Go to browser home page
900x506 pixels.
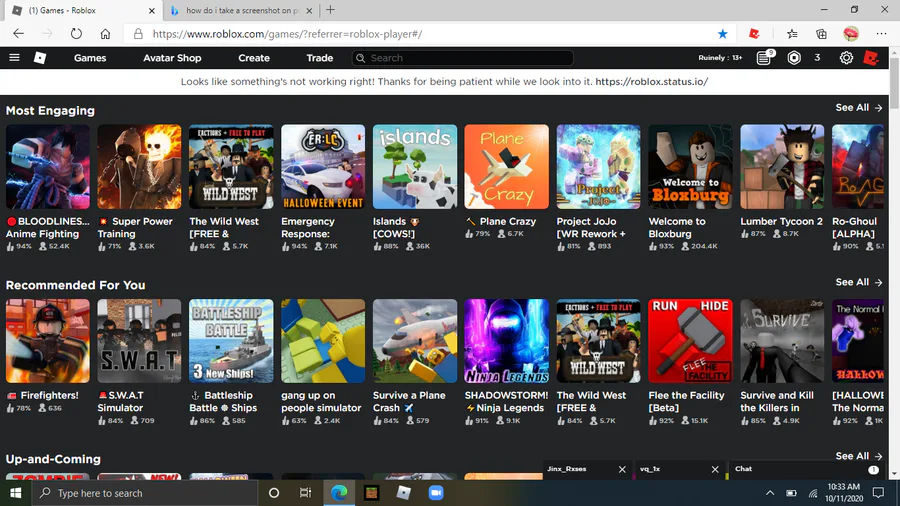[105, 34]
